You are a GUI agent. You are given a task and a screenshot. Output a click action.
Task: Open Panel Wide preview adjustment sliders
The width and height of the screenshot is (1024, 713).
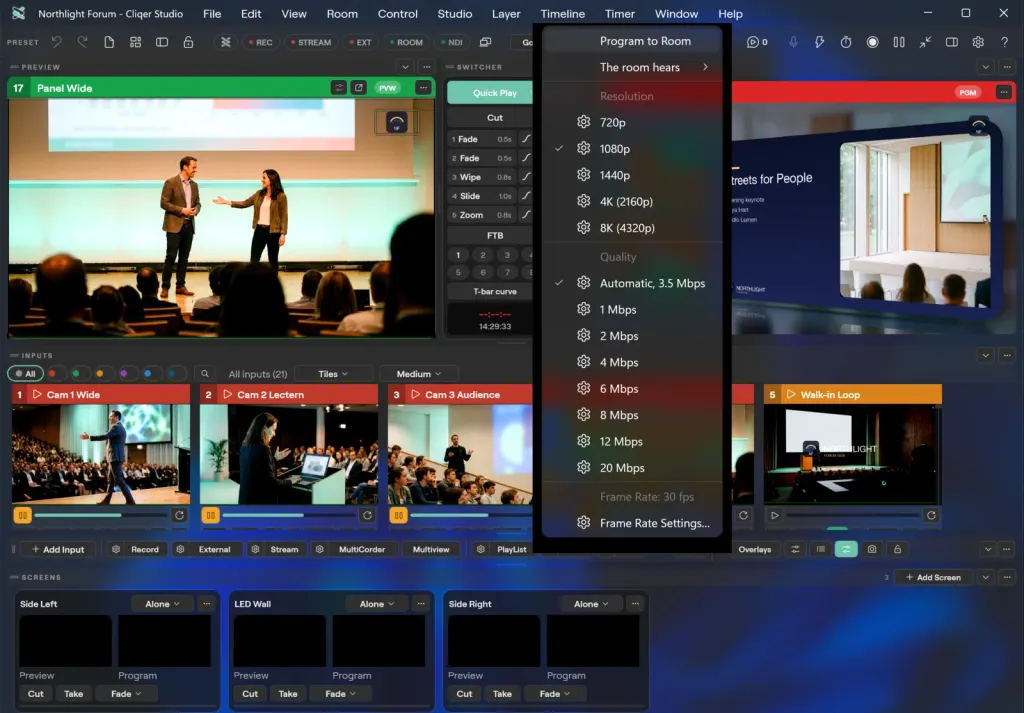pyautogui.click(x=338, y=87)
